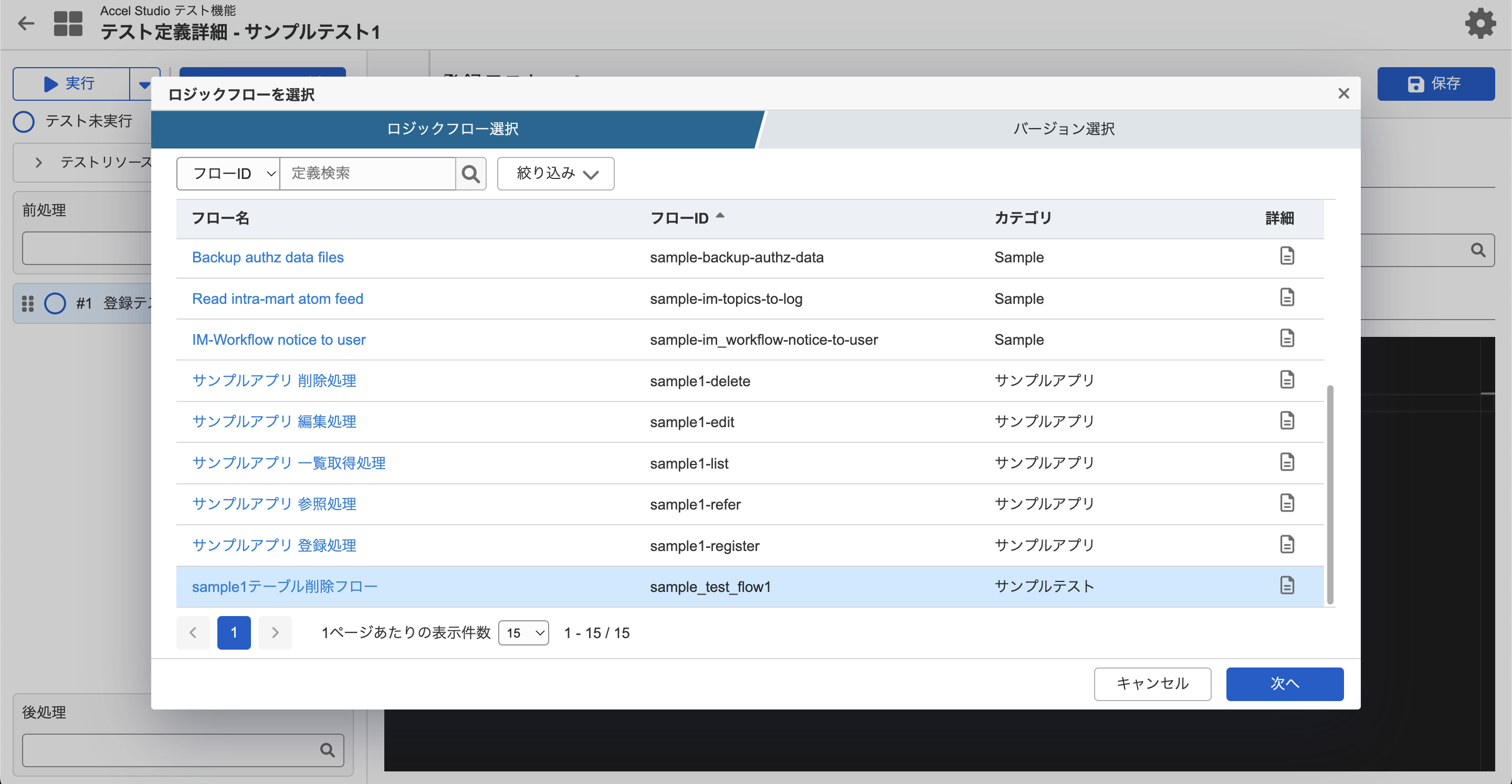This screenshot has width=1512, height=784.
Task: Open detail icon for sample_test_flow1 row
Action: 1287,586
